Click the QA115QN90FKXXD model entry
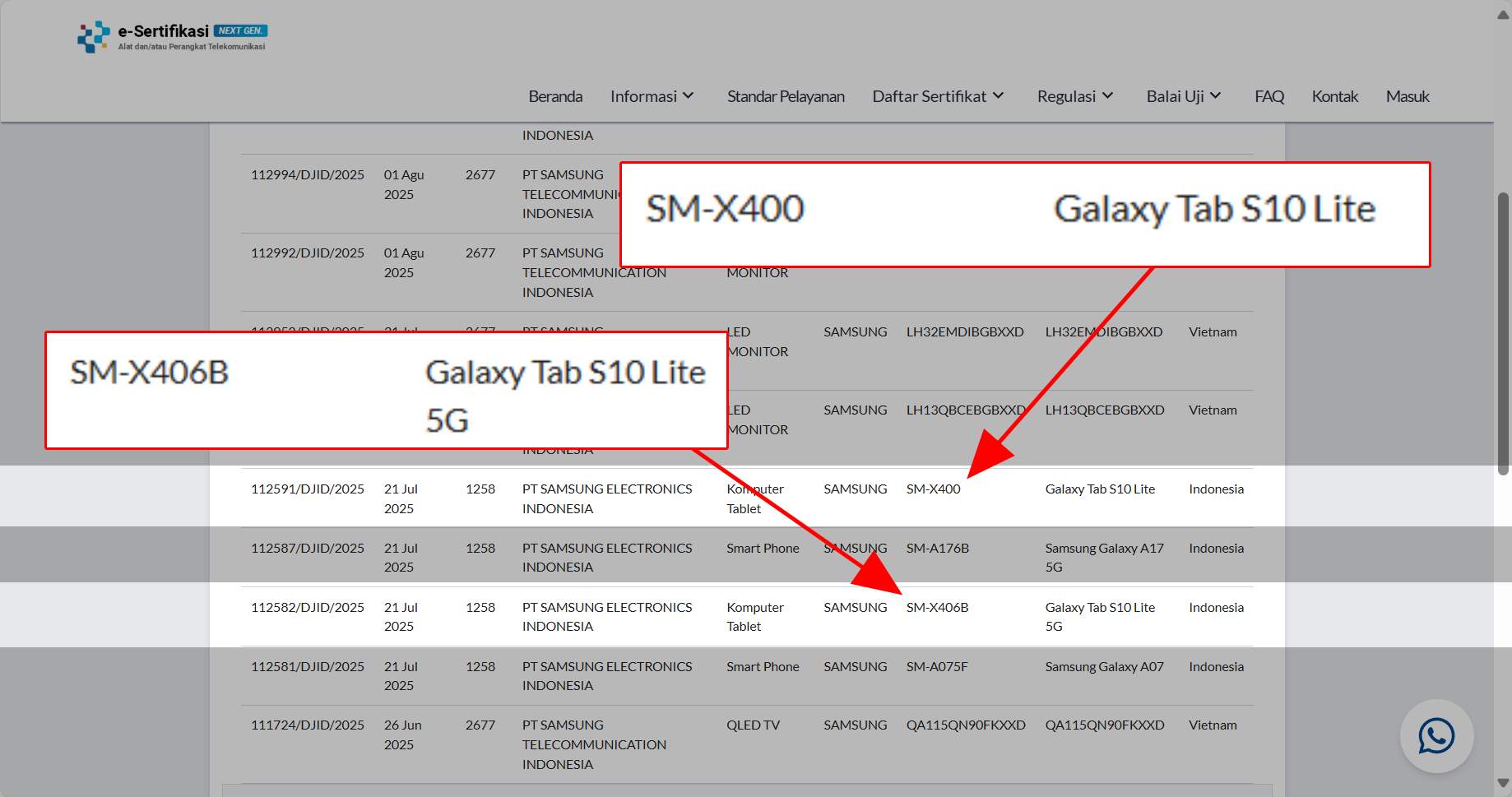The width and height of the screenshot is (1512, 797). (966, 725)
